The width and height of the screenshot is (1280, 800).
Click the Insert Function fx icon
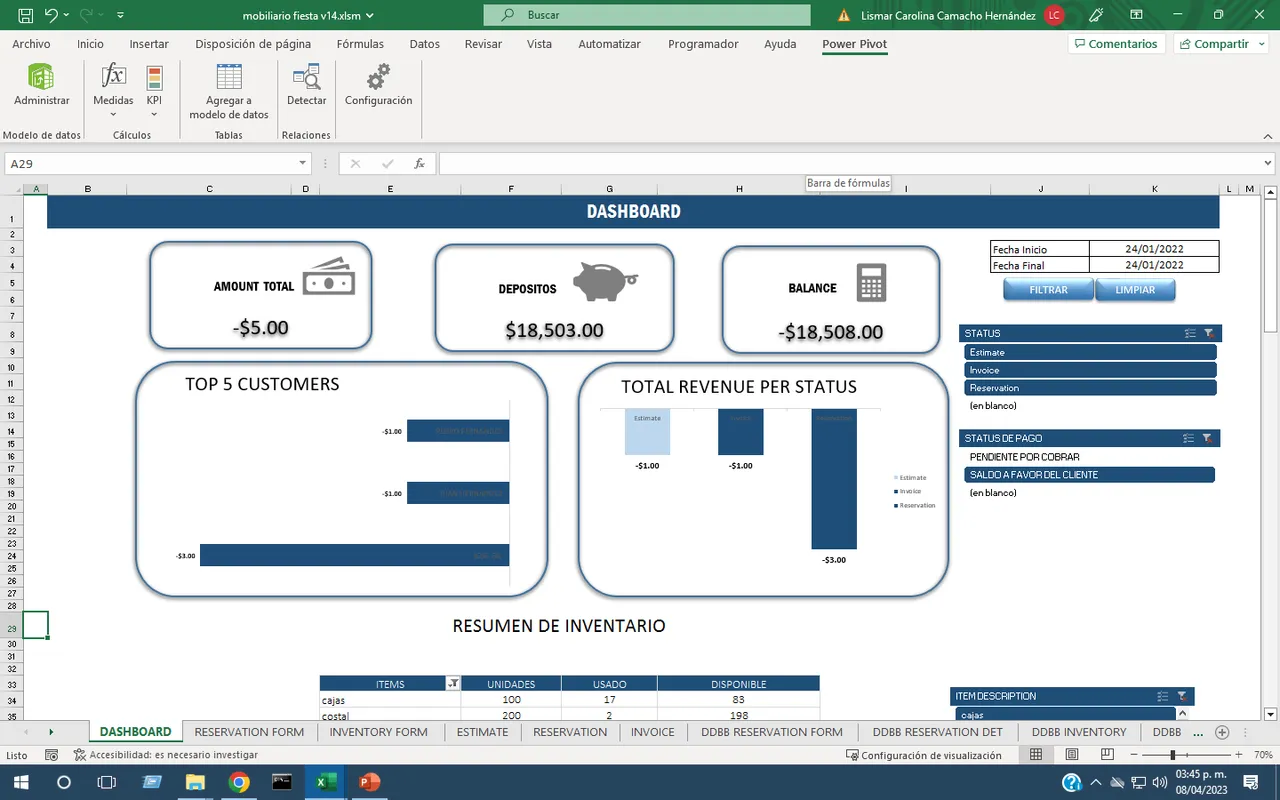[420, 164]
